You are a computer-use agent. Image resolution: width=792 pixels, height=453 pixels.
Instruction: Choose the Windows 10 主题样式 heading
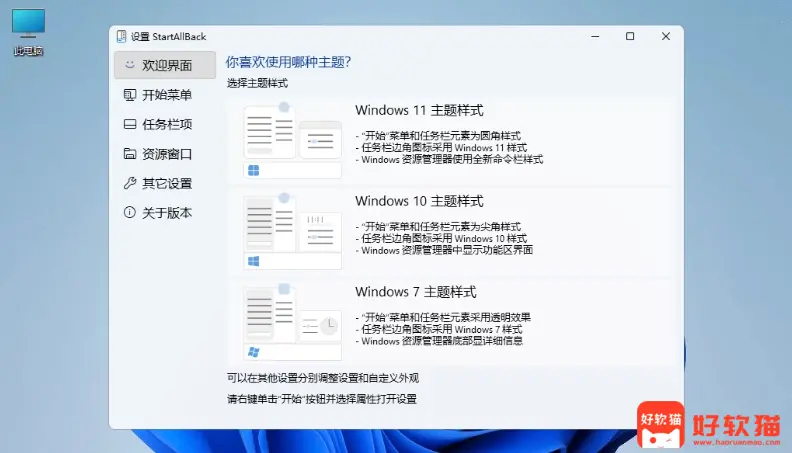pos(419,201)
